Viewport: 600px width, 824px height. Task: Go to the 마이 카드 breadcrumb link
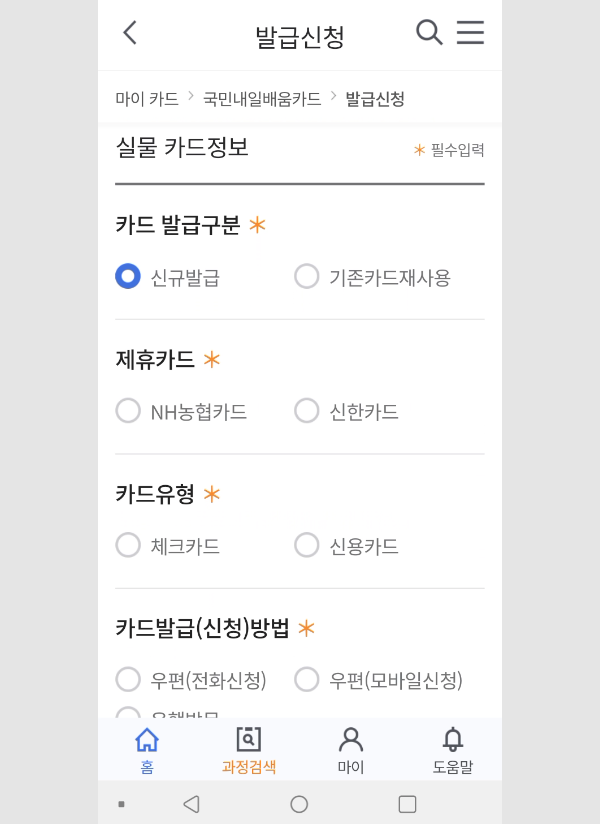pyautogui.click(x=147, y=99)
